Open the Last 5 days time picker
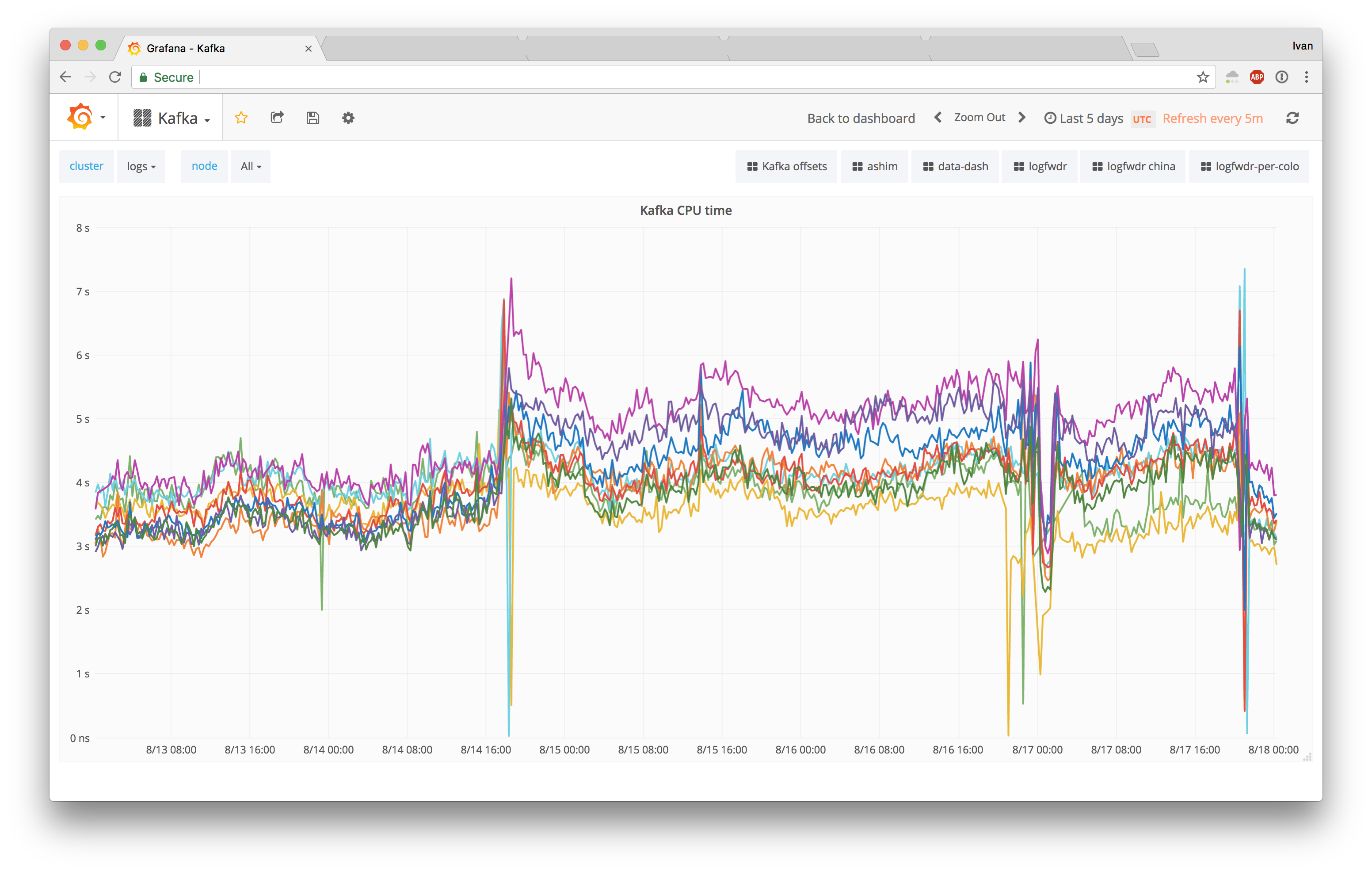1372x872 pixels. coord(1083,118)
